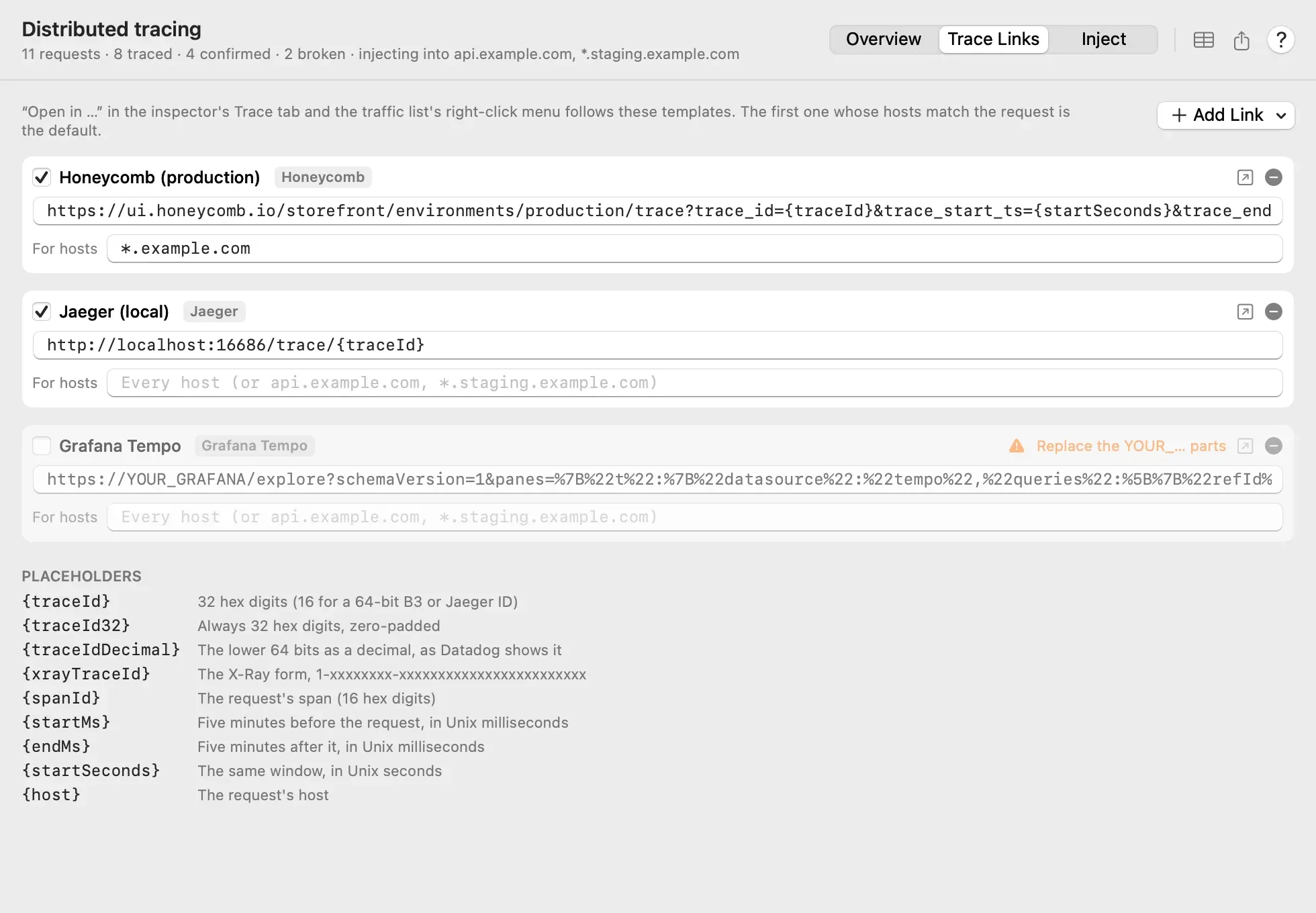Open the Add Link dropdown
The image size is (1316, 913).
pyautogui.click(x=1225, y=115)
